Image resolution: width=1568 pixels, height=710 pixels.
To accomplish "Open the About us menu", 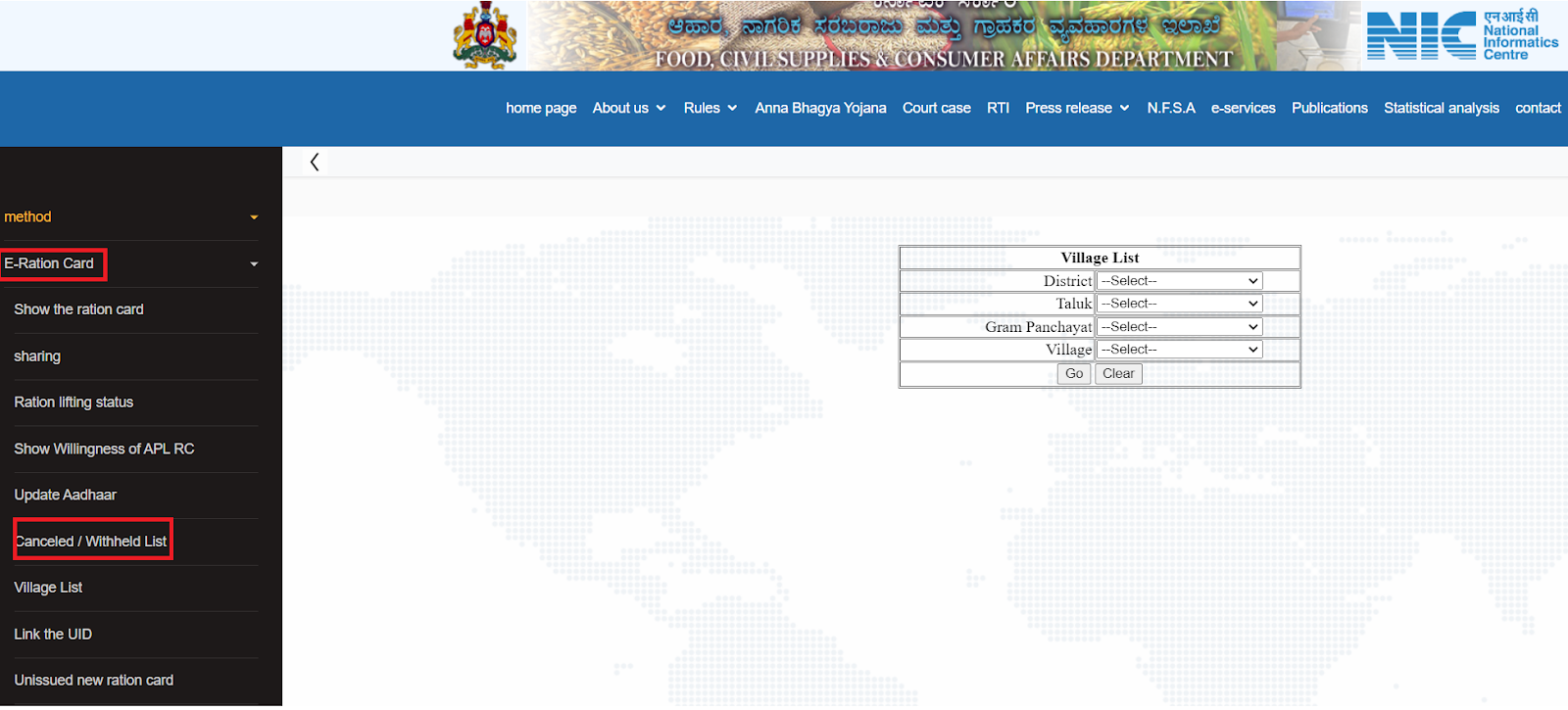I will (x=628, y=108).
